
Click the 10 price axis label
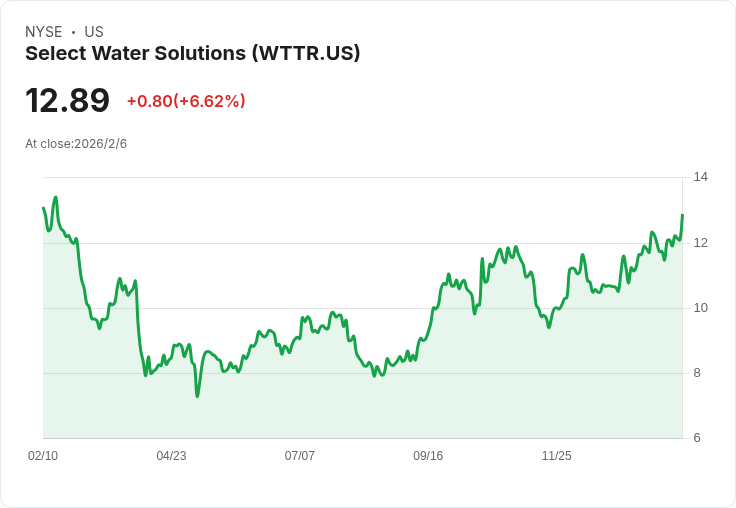click(x=700, y=308)
